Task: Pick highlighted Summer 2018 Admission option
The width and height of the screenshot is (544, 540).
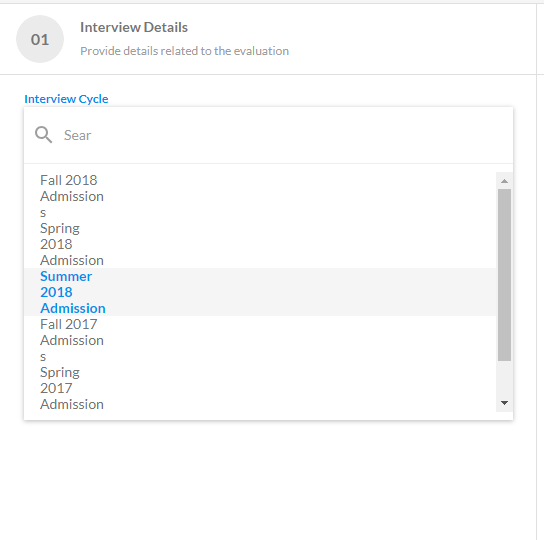Action: (260, 292)
